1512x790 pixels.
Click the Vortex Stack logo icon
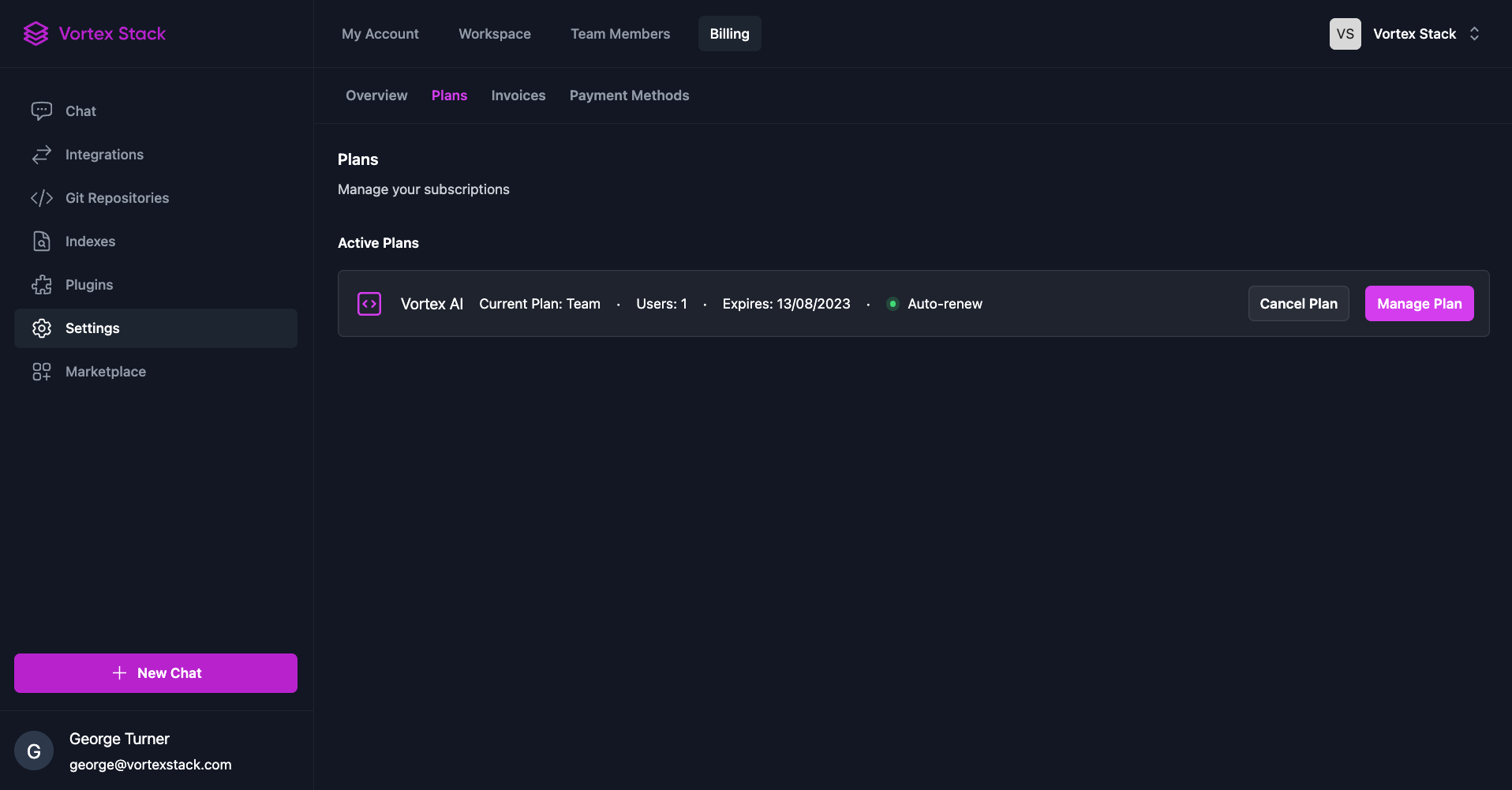36,33
